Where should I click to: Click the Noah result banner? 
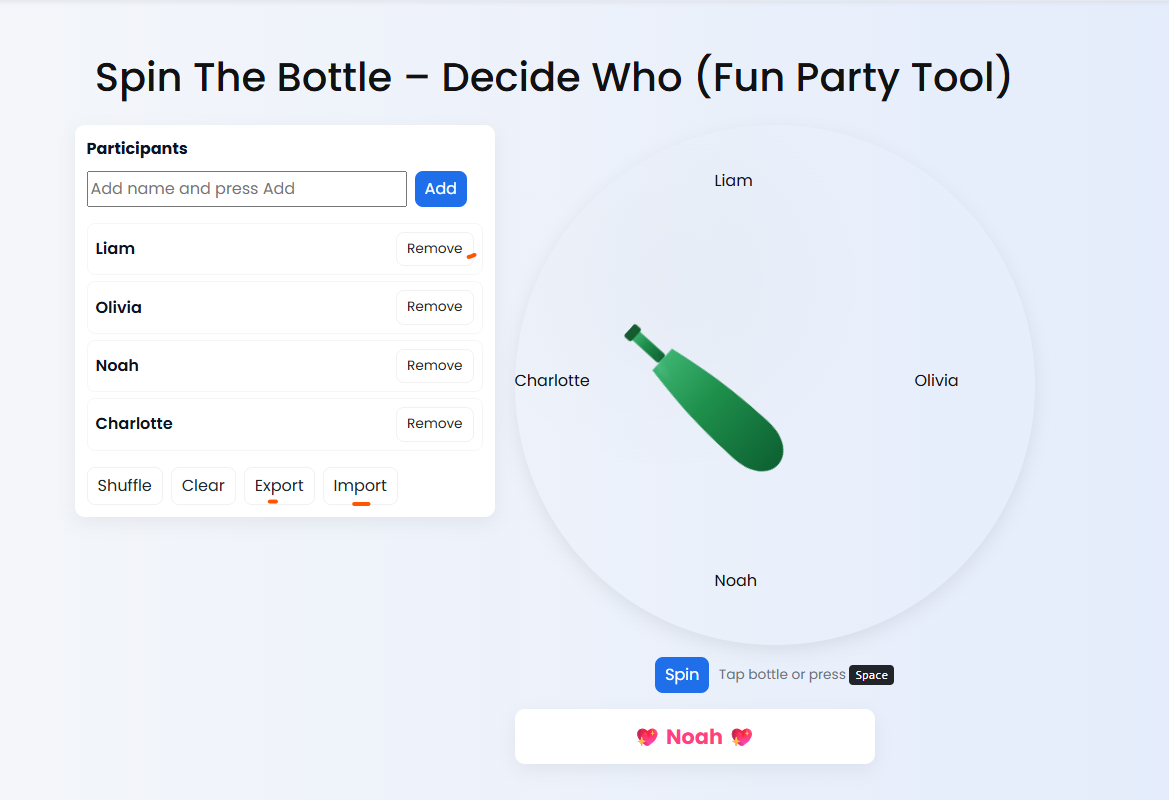click(694, 737)
